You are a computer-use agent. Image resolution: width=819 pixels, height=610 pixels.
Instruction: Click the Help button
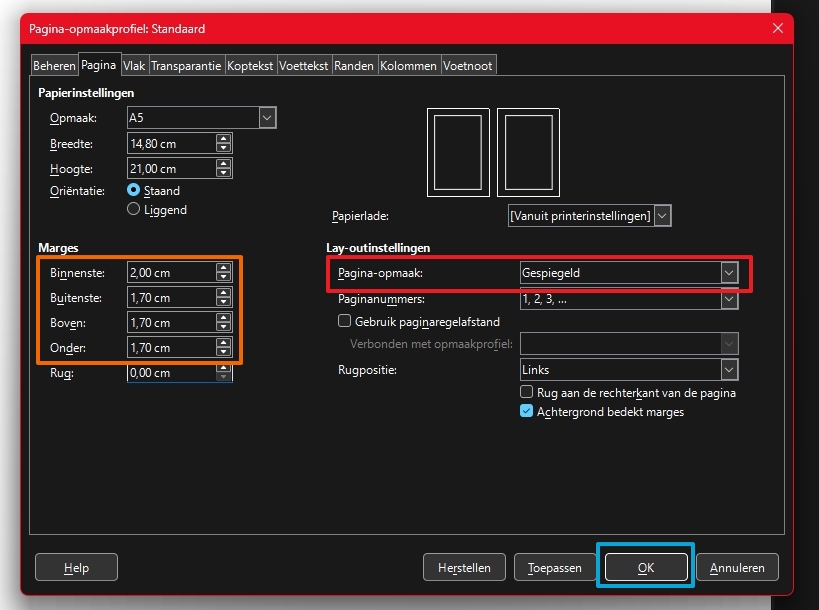pos(76,567)
